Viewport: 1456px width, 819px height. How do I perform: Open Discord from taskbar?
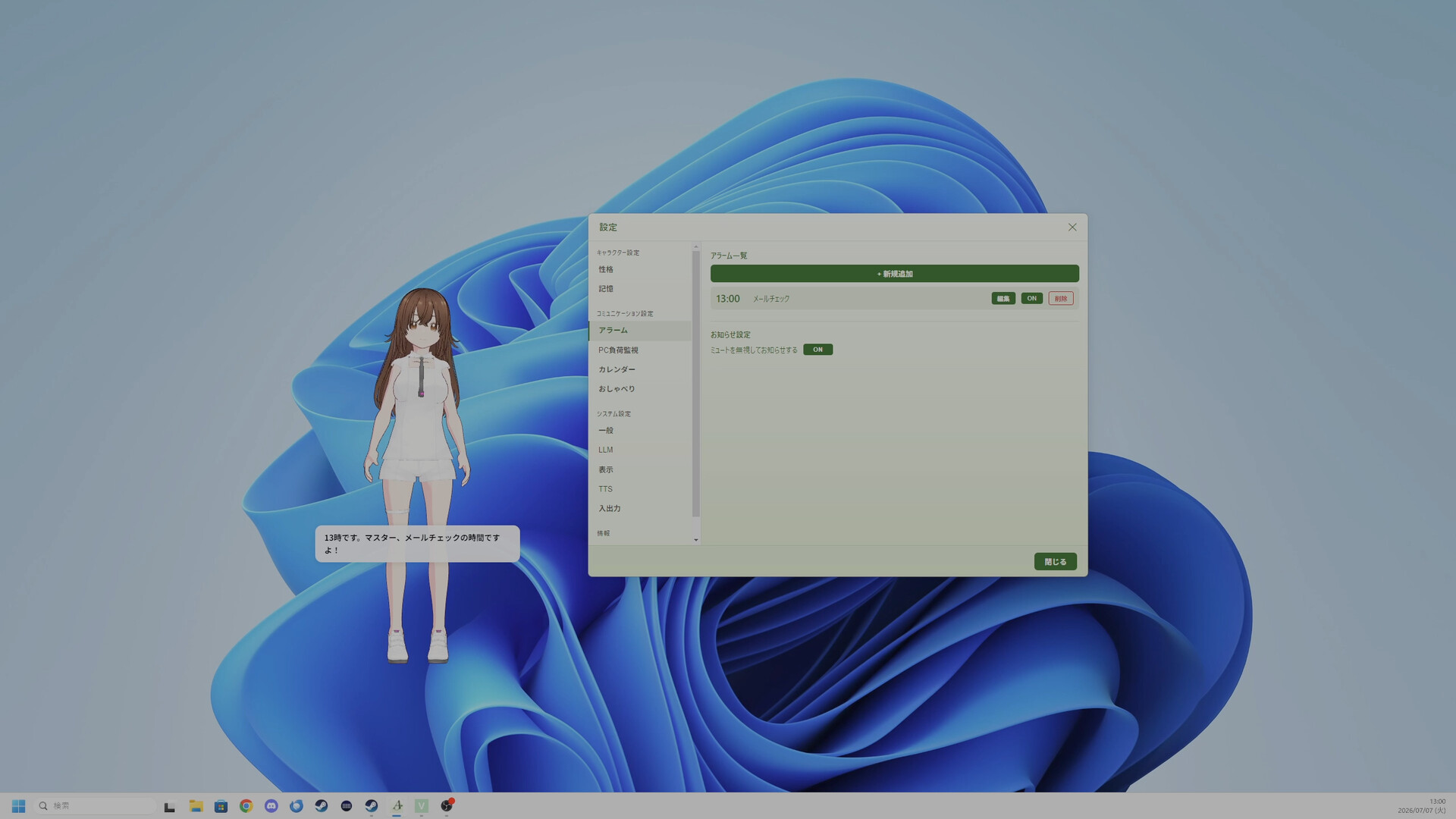pos(271,806)
